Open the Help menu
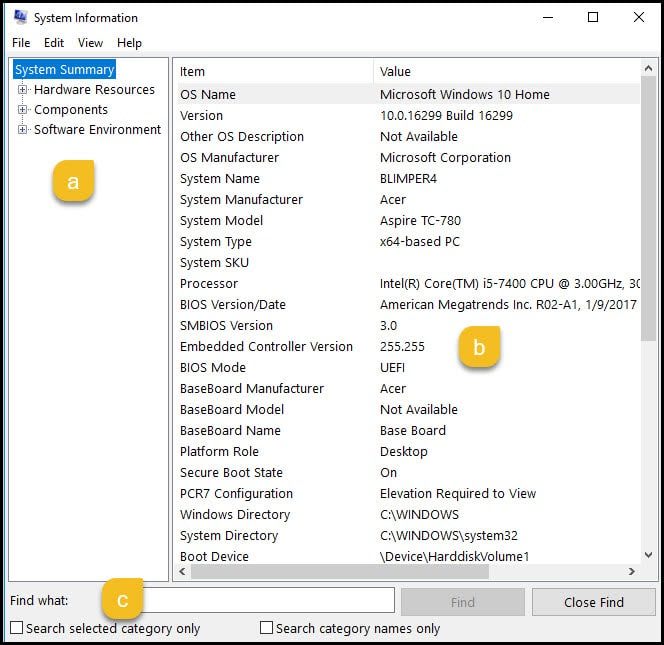The height and width of the screenshot is (645, 664). pos(129,43)
